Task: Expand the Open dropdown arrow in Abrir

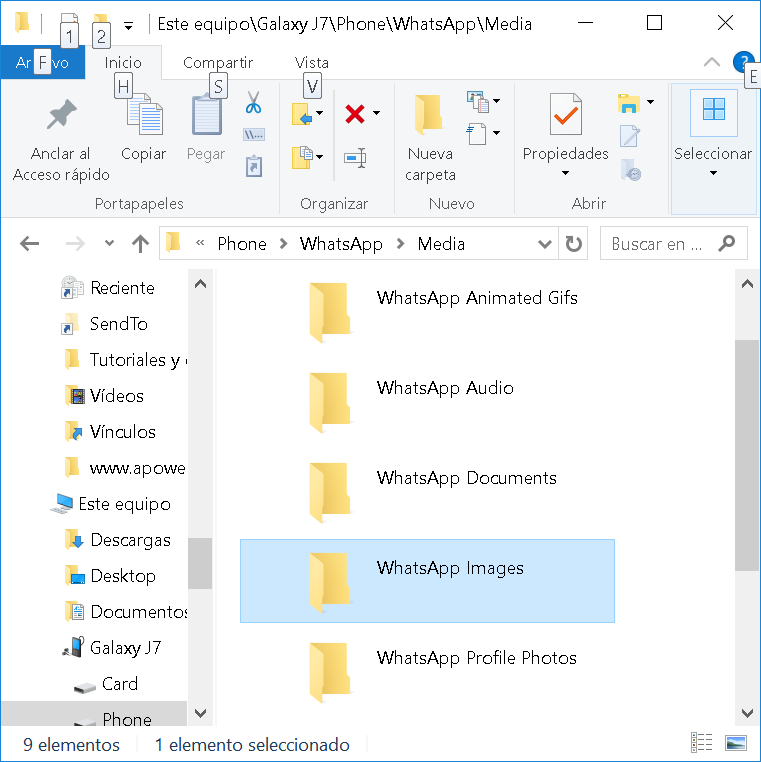Action: pos(650,102)
